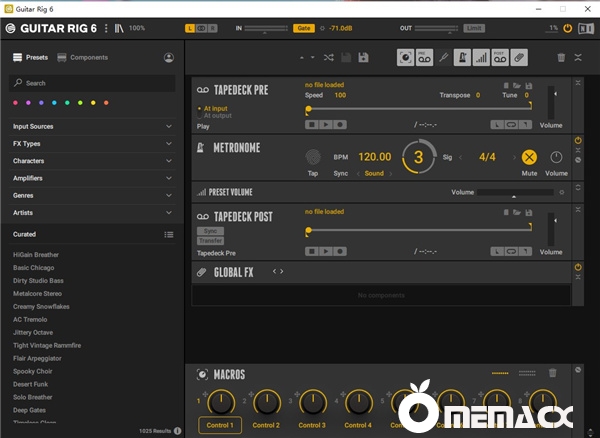Open the user account icon
Screen dimensions: 600x438
168,58
